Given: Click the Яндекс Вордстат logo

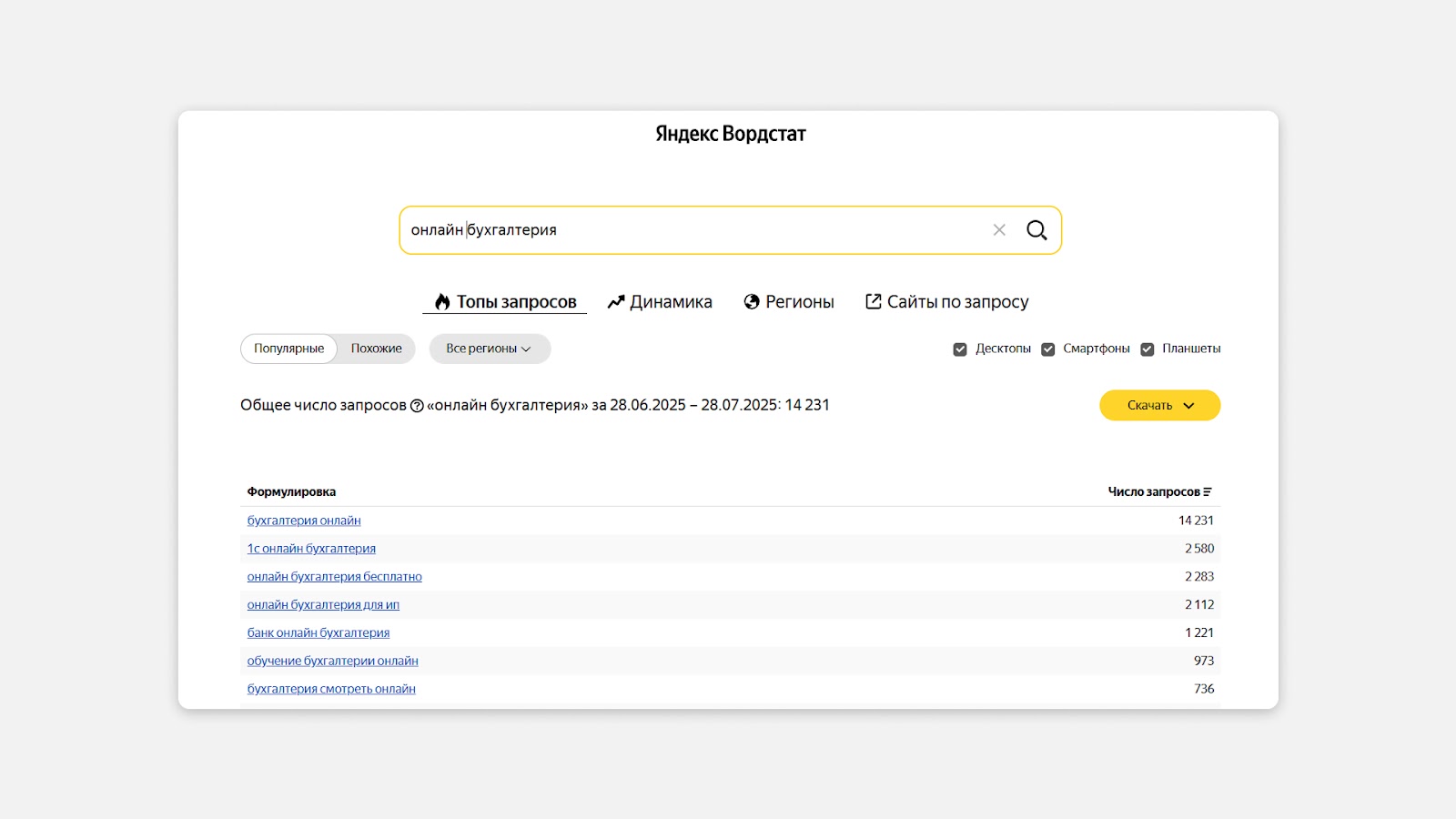Looking at the screenshot, I should [x=731, y=134].
